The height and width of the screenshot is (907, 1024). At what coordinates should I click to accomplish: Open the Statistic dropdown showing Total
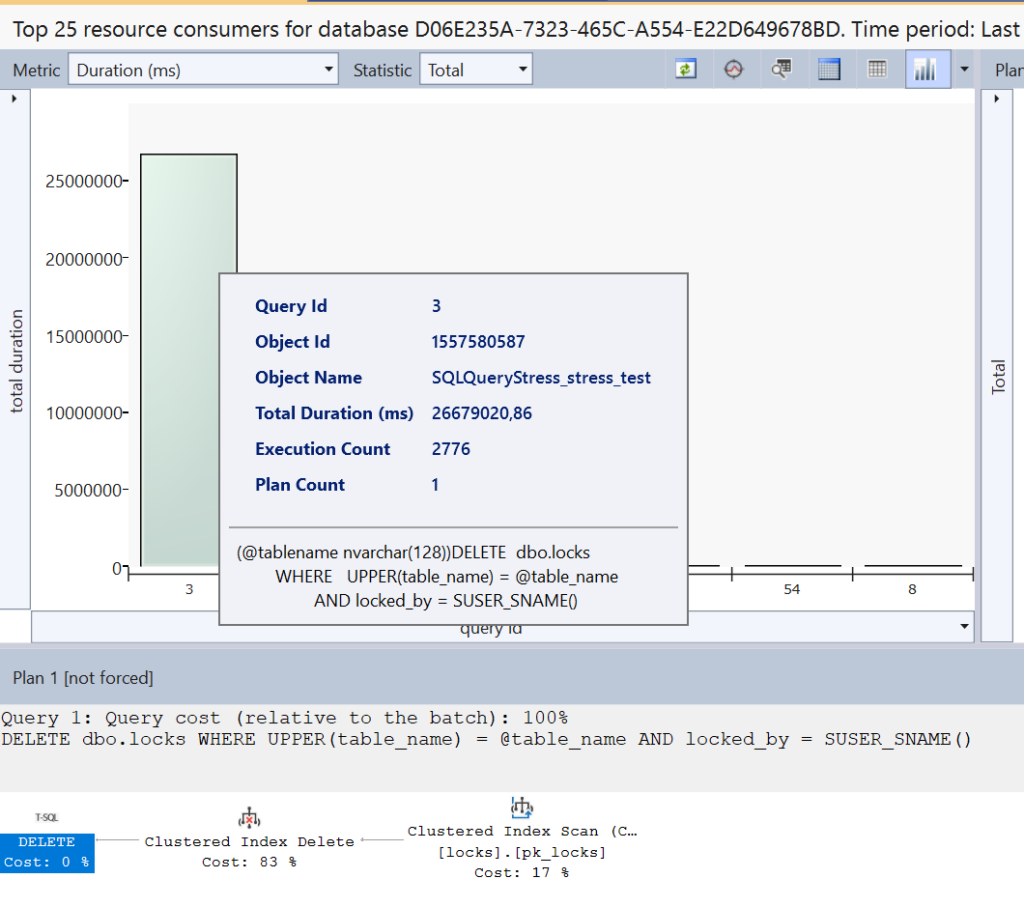[478, 70]
